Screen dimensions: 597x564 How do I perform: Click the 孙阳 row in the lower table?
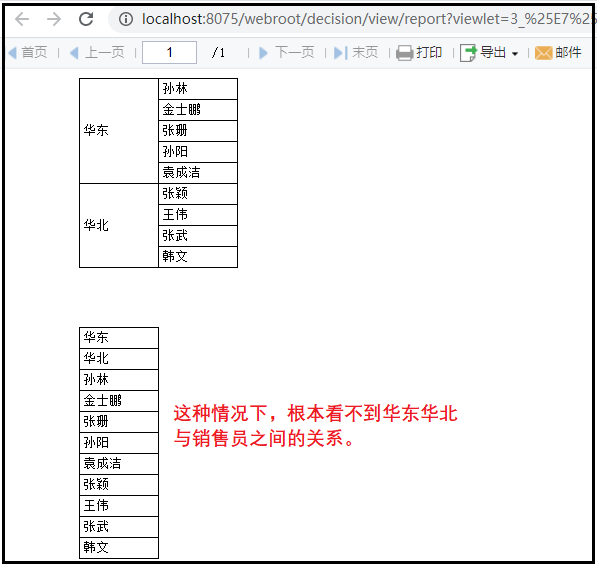(x=119, y=443)
